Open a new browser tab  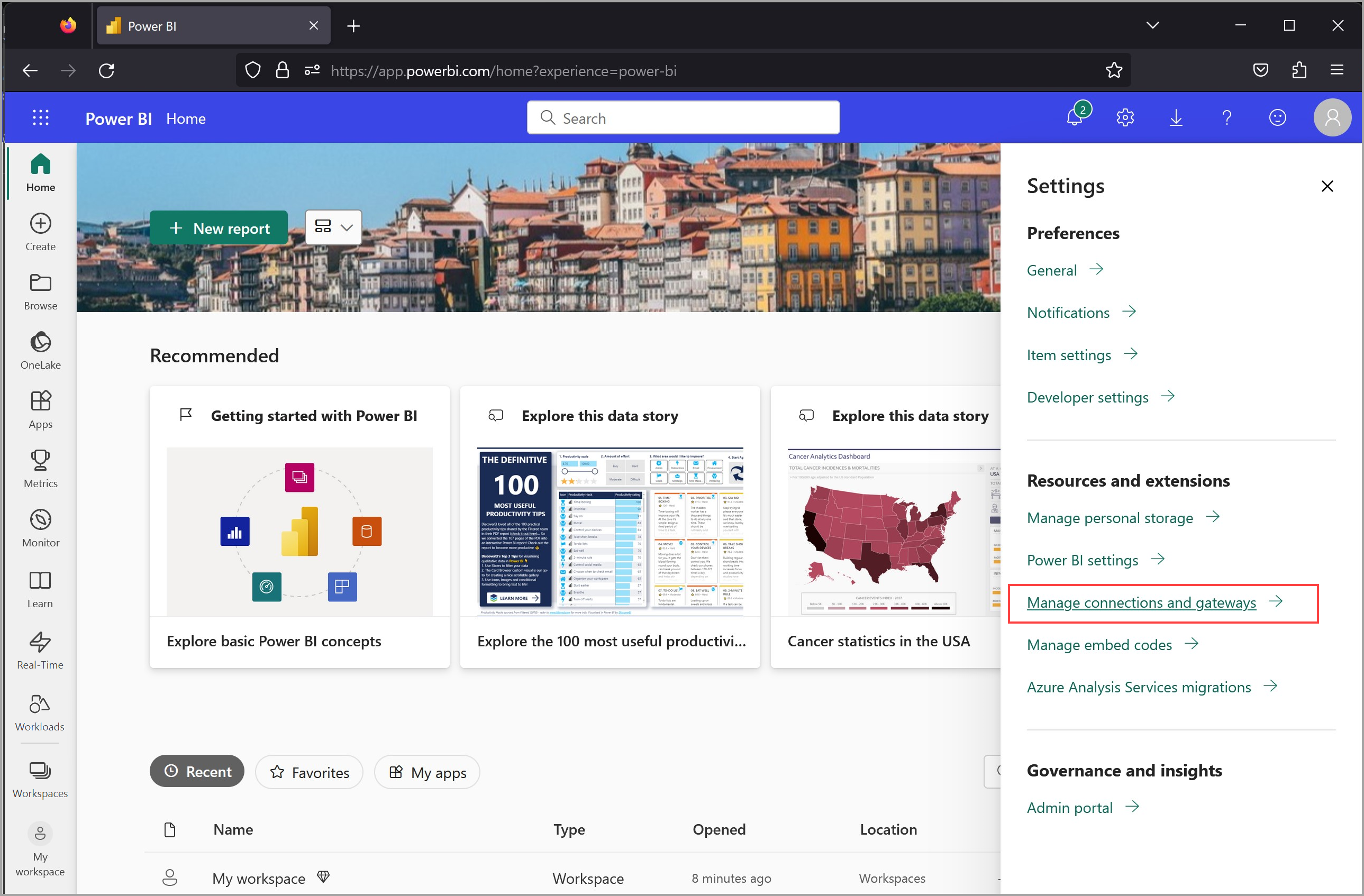(x=353, y=26)
